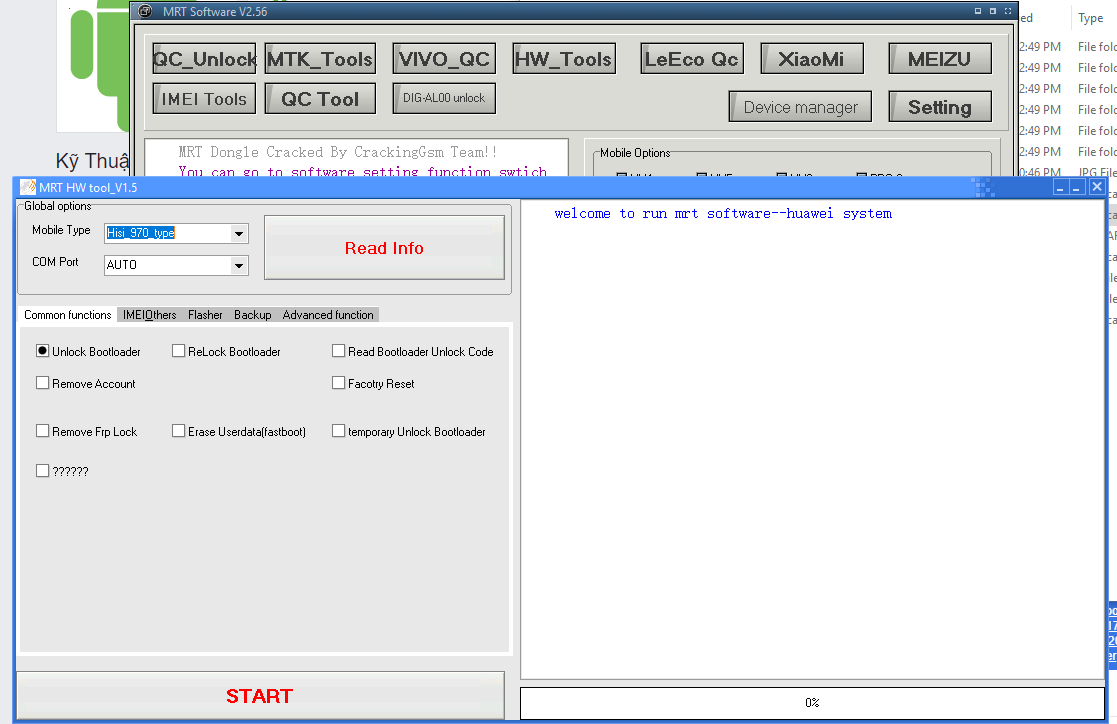Open the Advanced function tab

328,315
